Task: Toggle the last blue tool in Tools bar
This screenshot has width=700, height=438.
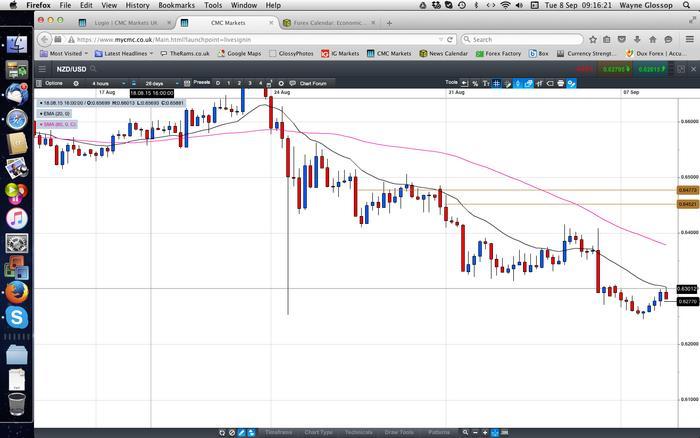Action: pos(571,83)
